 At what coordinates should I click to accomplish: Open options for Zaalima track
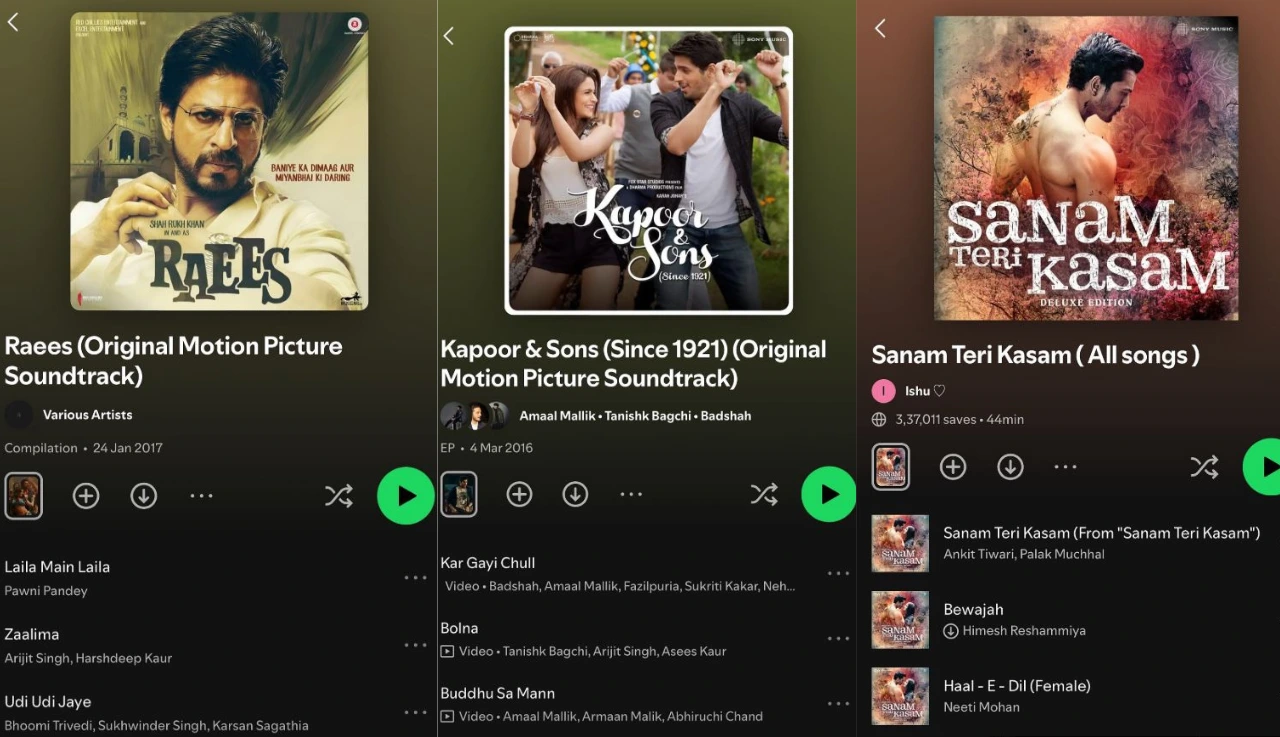[416, 645]
